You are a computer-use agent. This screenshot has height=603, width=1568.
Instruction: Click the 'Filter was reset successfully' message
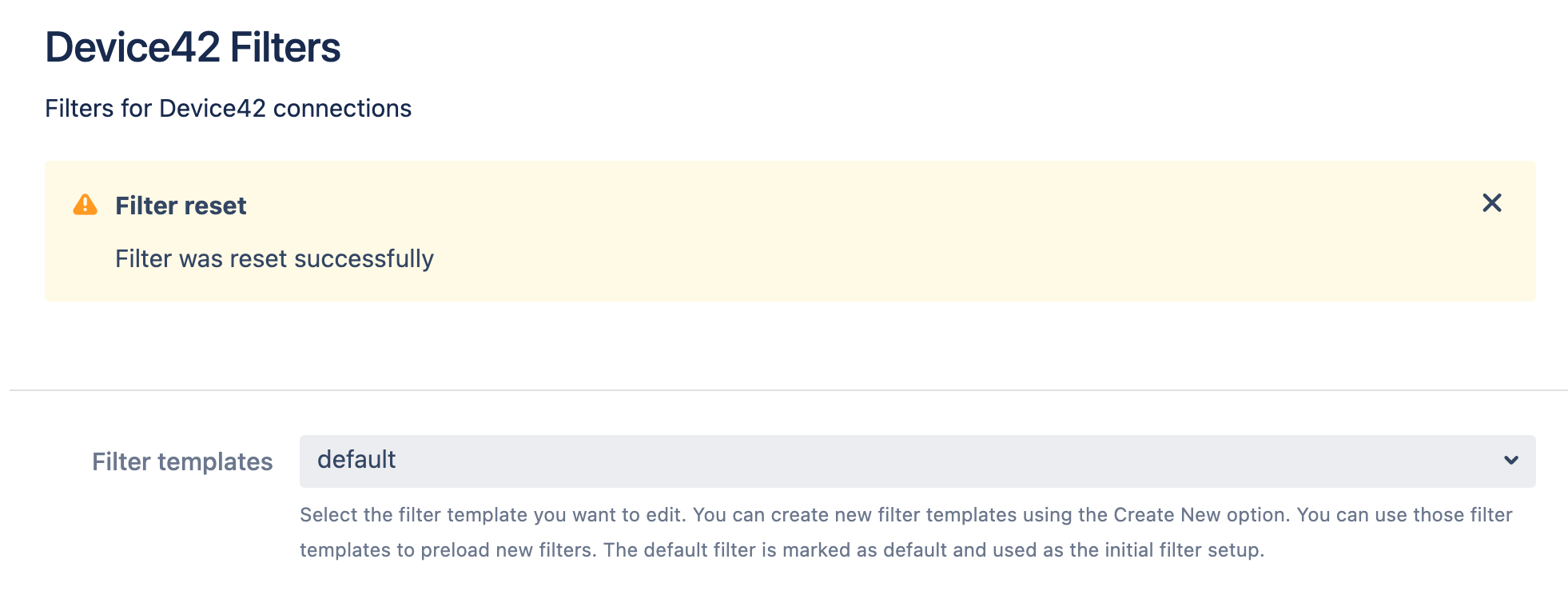click(274, 258)
